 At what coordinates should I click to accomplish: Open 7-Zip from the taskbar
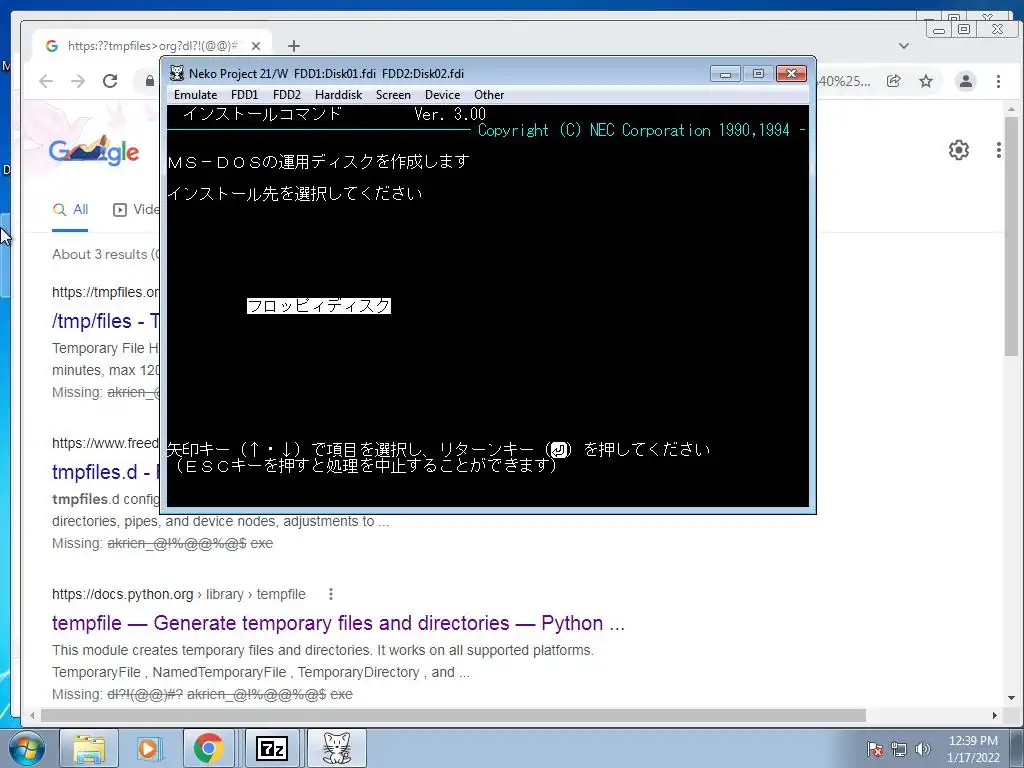[x=272, y=748]
